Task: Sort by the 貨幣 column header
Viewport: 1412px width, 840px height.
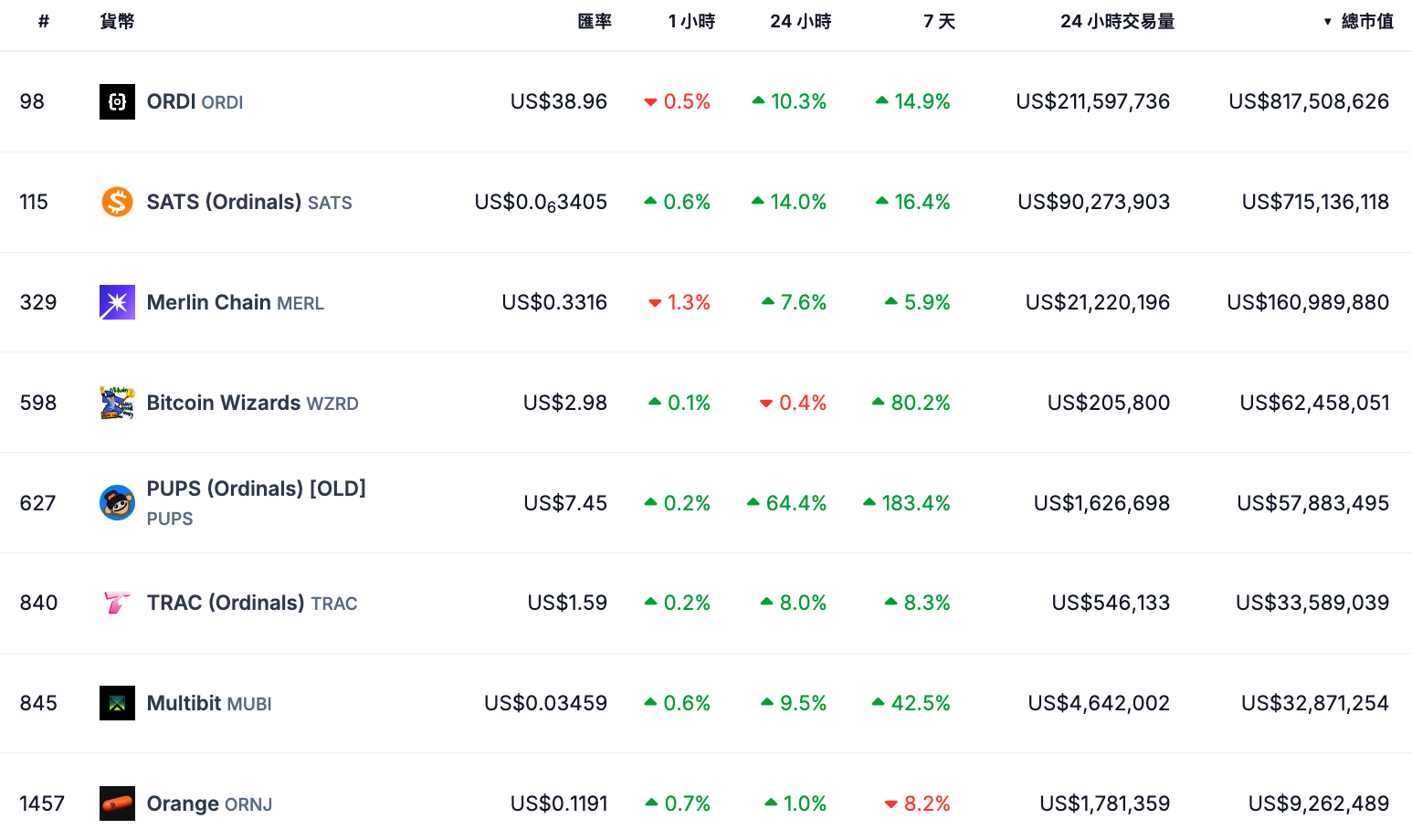Action: click(117, 22)
